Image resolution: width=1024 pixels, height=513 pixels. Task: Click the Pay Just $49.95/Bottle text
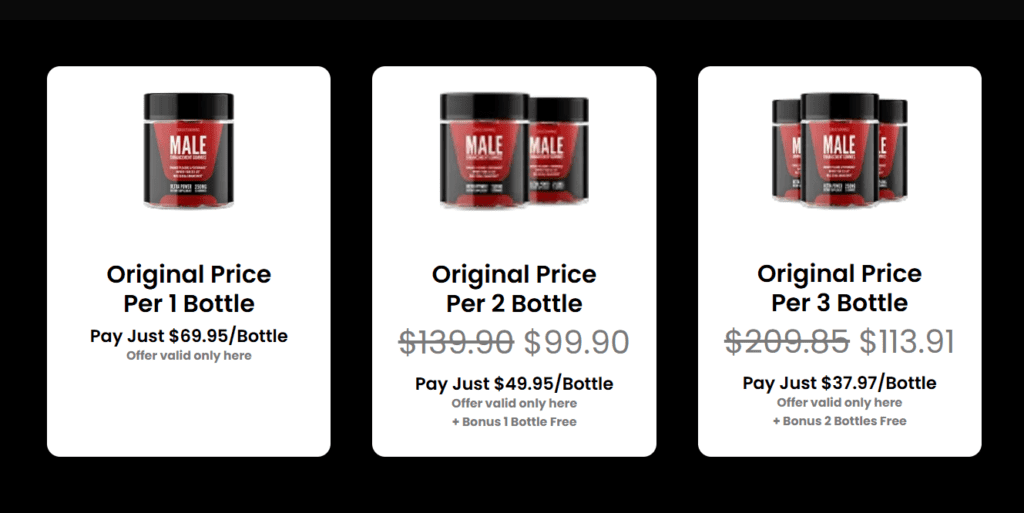(x=514, y=383)
